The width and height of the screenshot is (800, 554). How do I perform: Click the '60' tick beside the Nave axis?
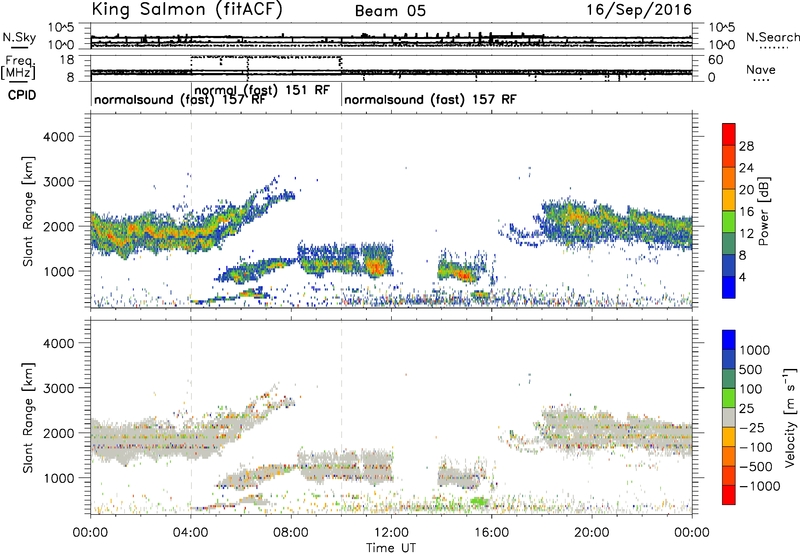coord(715,60)
